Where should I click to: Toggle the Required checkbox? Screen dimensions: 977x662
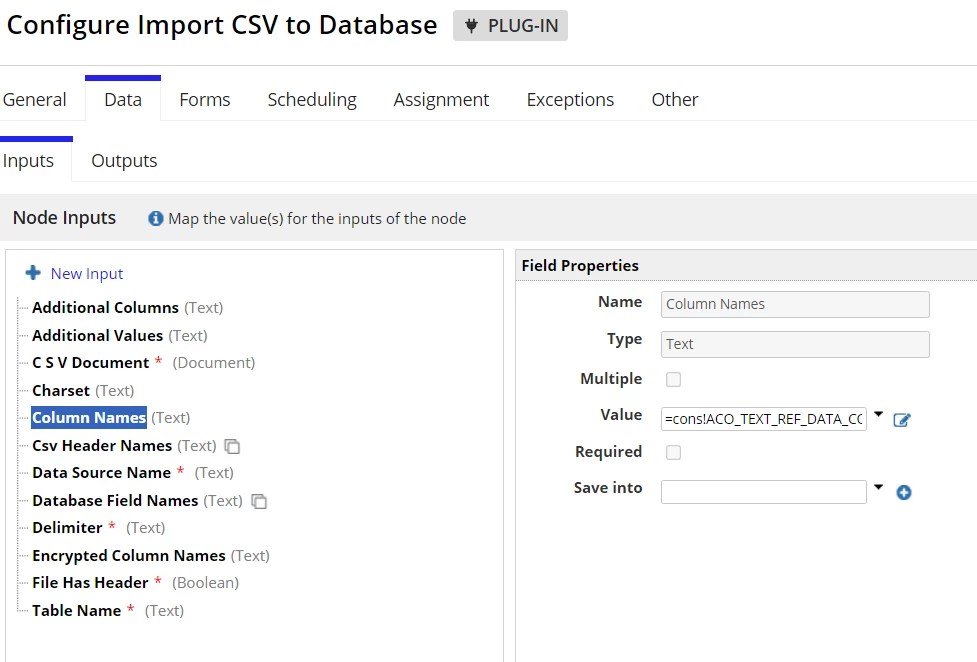674,452
